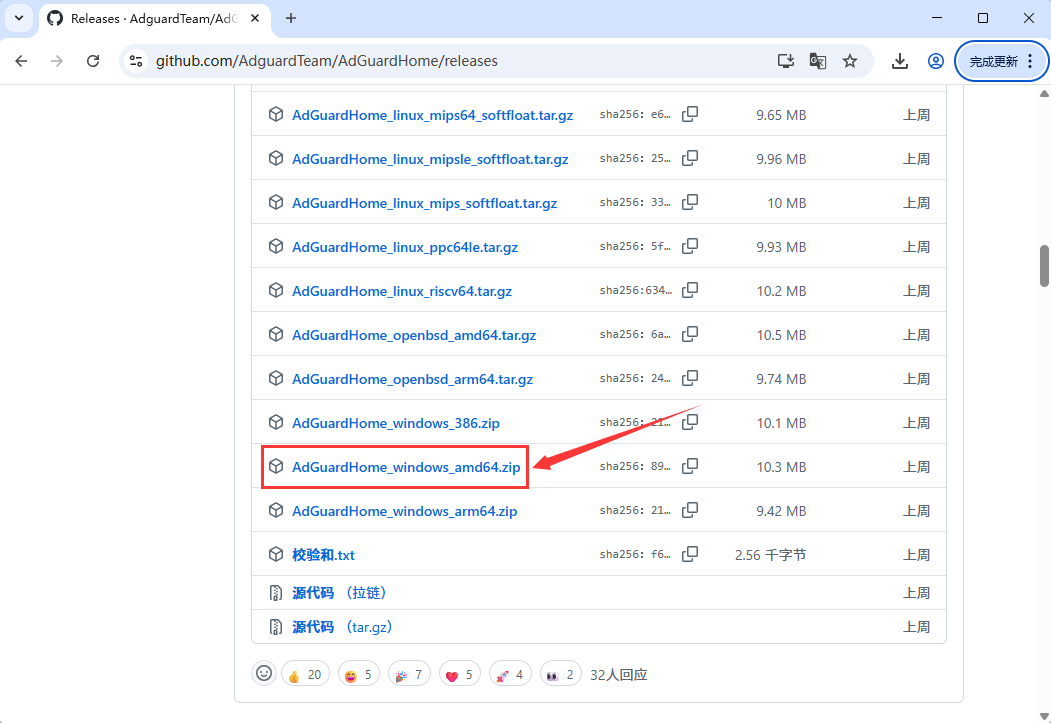
Task: Click the scrollbar up arrow
Action: coord(1044,93)
